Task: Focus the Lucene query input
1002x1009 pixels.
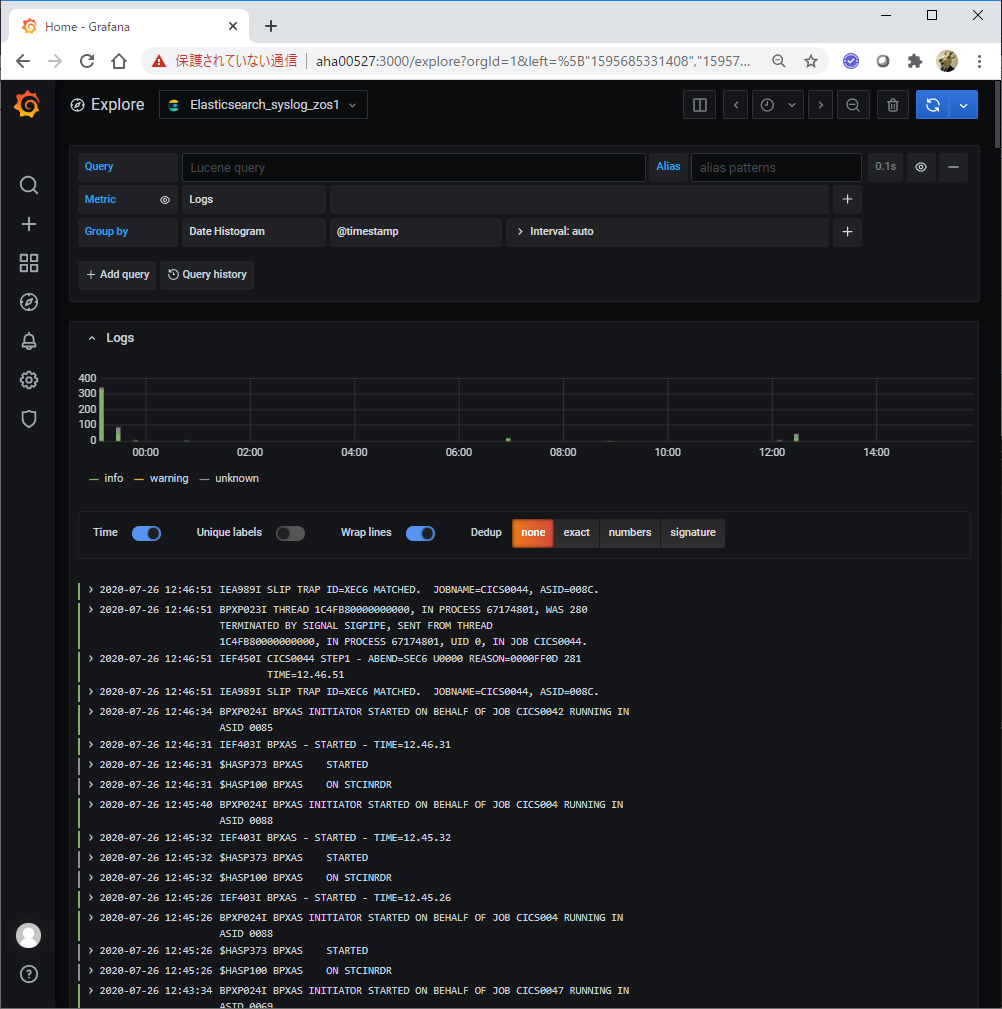Action: click(414, 167)
